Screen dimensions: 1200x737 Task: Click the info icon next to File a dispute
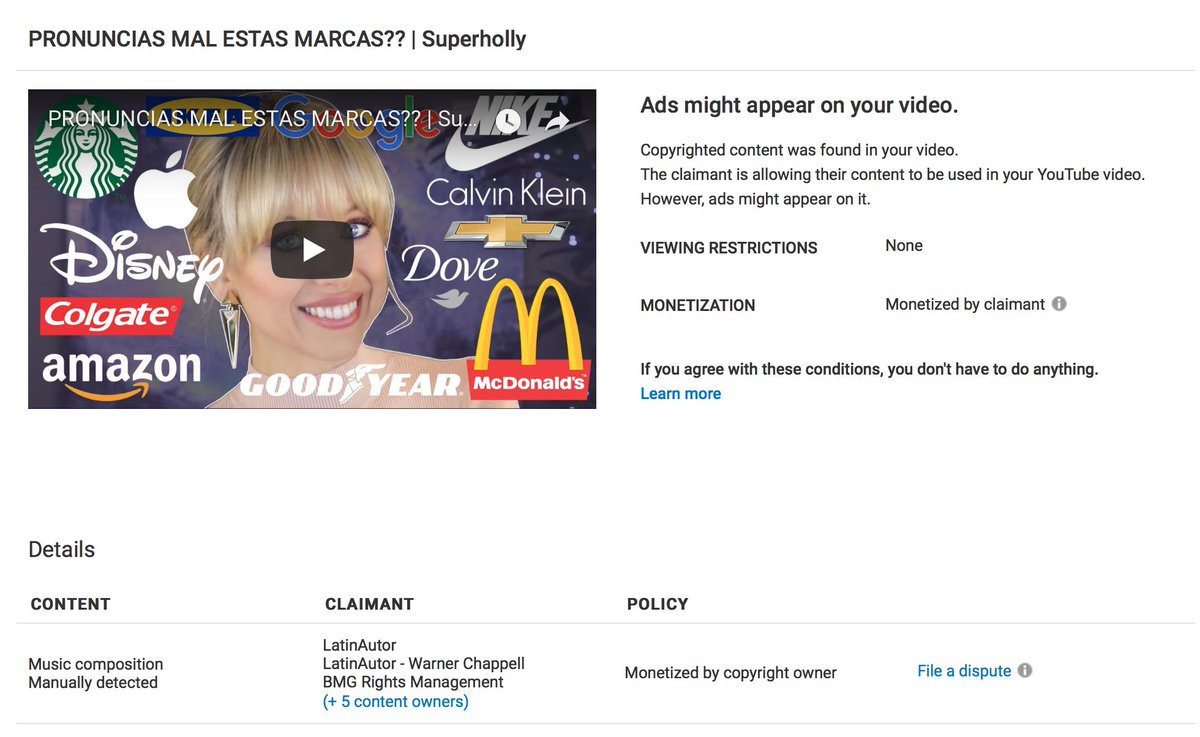(x=1025, y=670)
